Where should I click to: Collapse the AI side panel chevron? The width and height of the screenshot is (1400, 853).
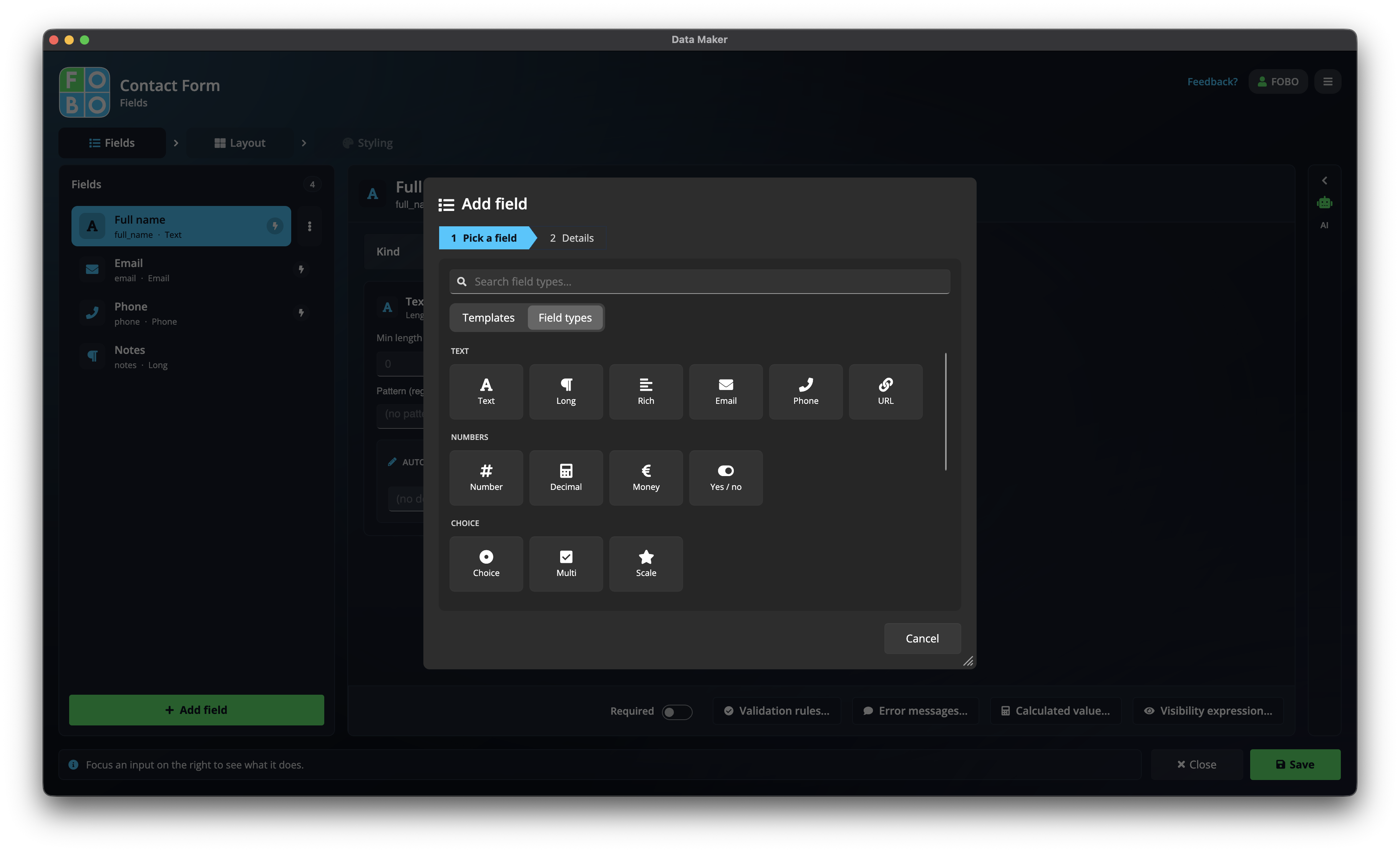pyautogui.click(x=1324, y=181)
